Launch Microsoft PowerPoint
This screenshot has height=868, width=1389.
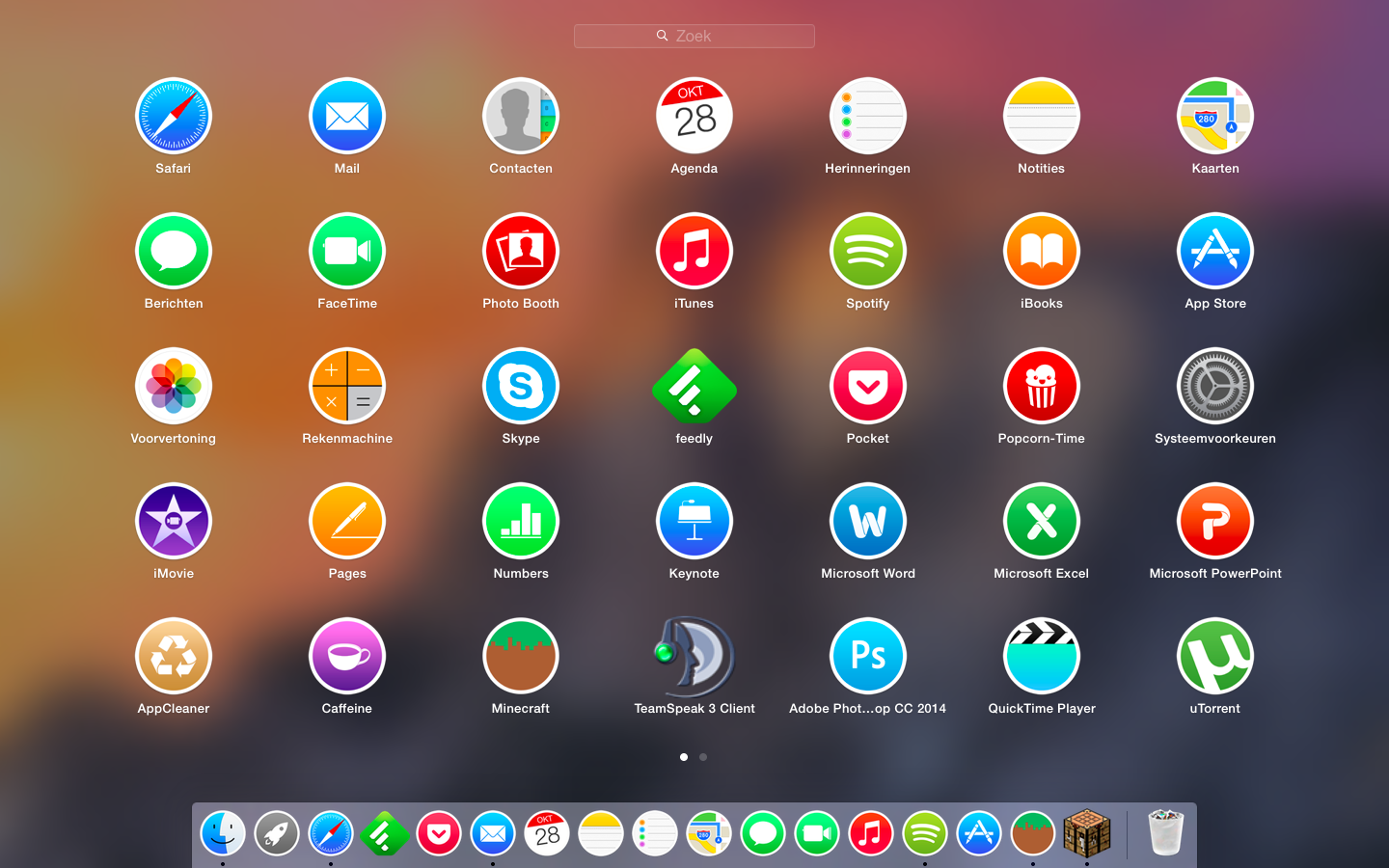click(1215, 521)
